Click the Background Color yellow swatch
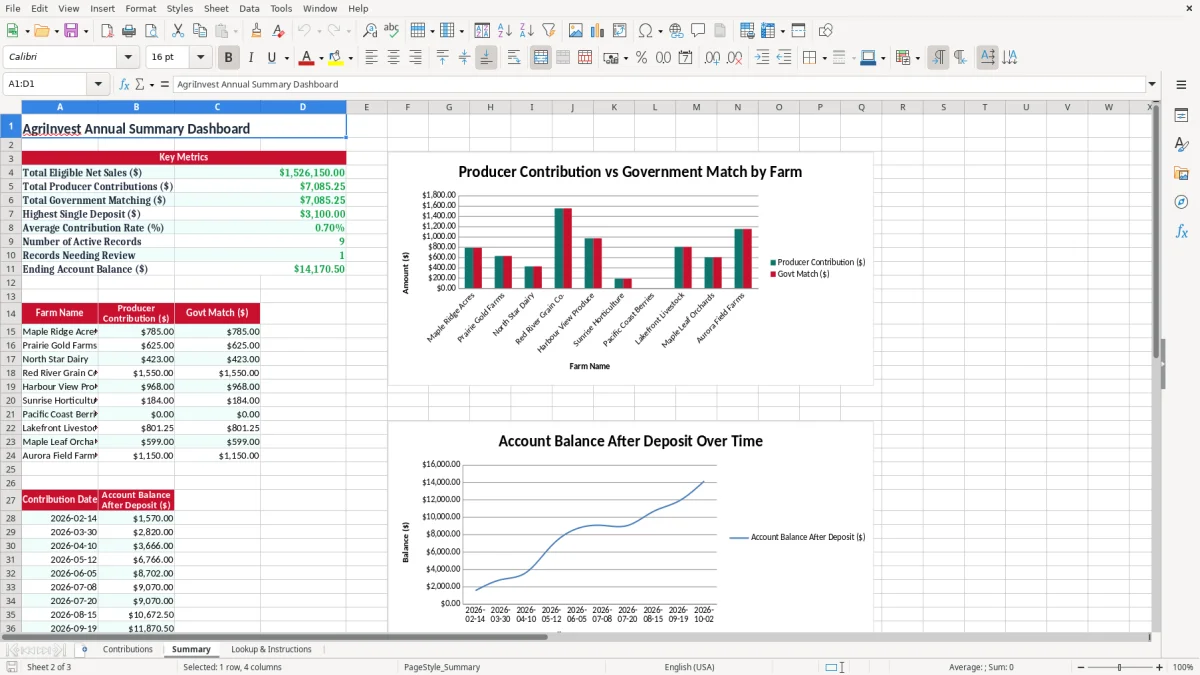This screenshot has height=675, width=1200. pyautogui.click(x=336, y=58)
